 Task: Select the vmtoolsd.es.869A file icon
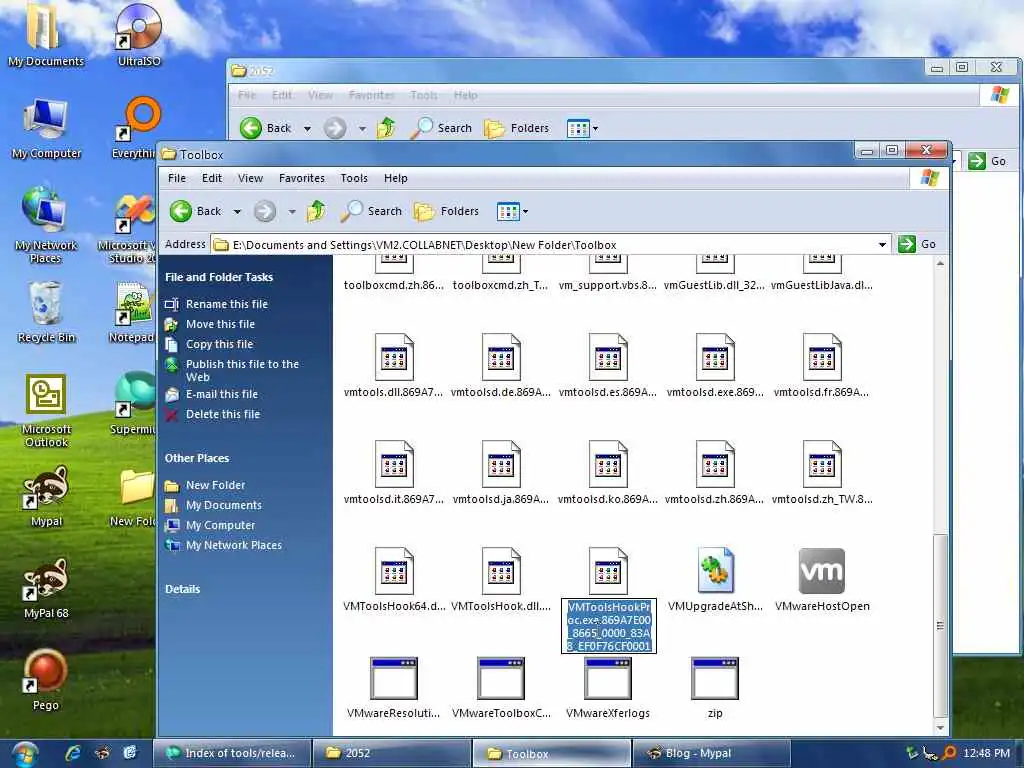pos(608,357)
